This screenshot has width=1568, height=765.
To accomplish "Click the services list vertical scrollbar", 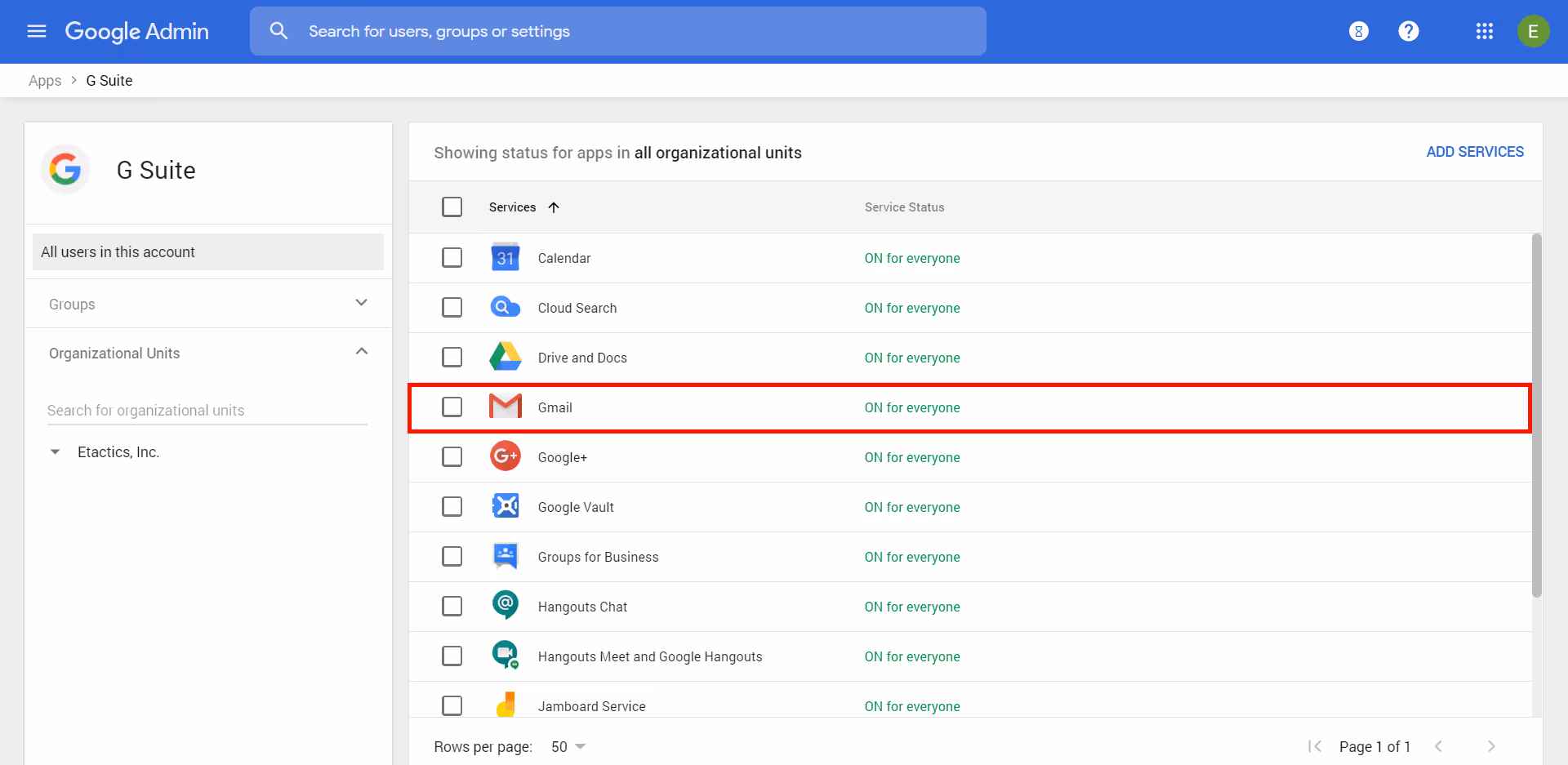I will pos(1537,416).
